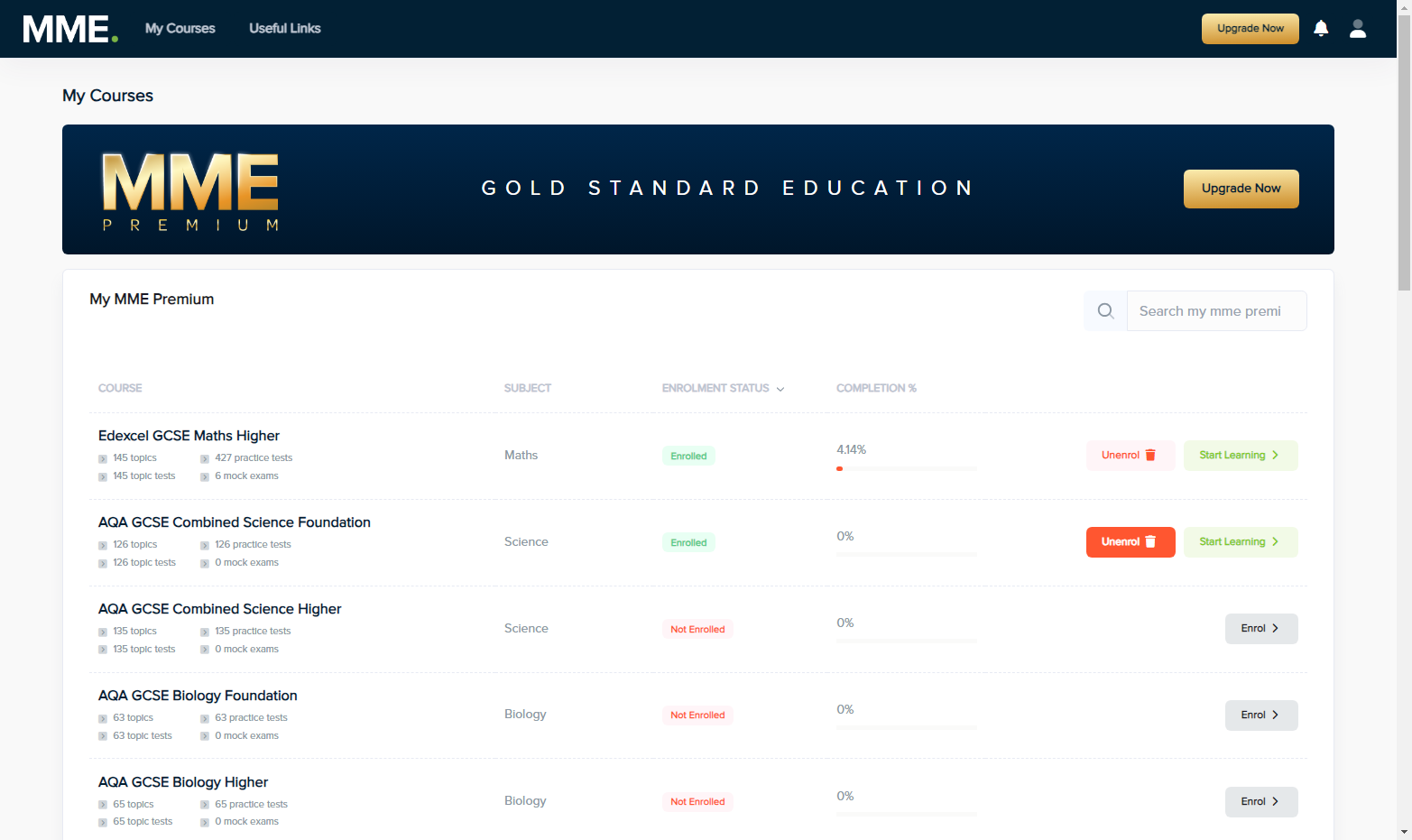This screenshot has height=840, width=1412.
Task: Click Upgrade Now on premium banner
Action: tap(1241, 189)
